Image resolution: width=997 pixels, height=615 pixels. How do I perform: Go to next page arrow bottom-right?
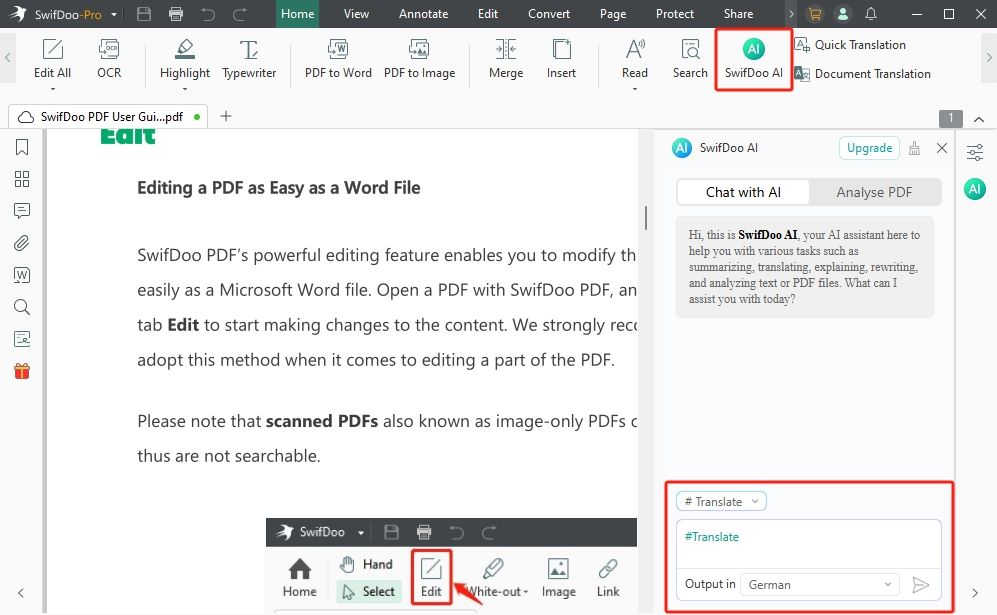tap(975, 593)
